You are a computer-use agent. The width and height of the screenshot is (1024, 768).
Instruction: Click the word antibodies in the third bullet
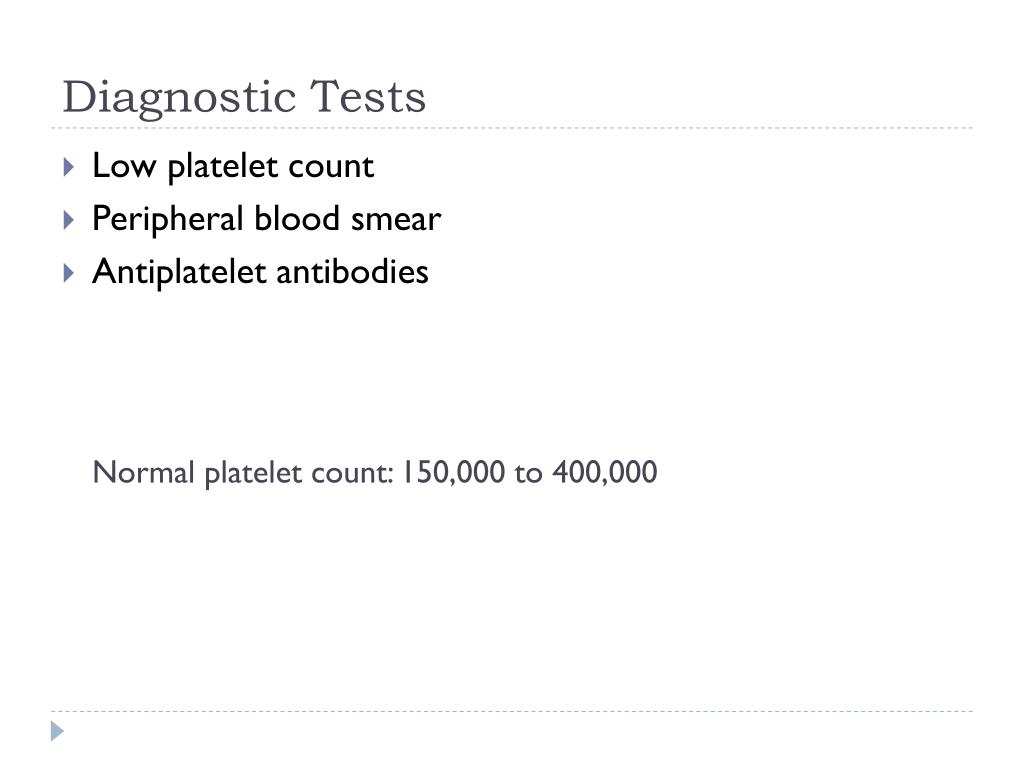[353, 271]
